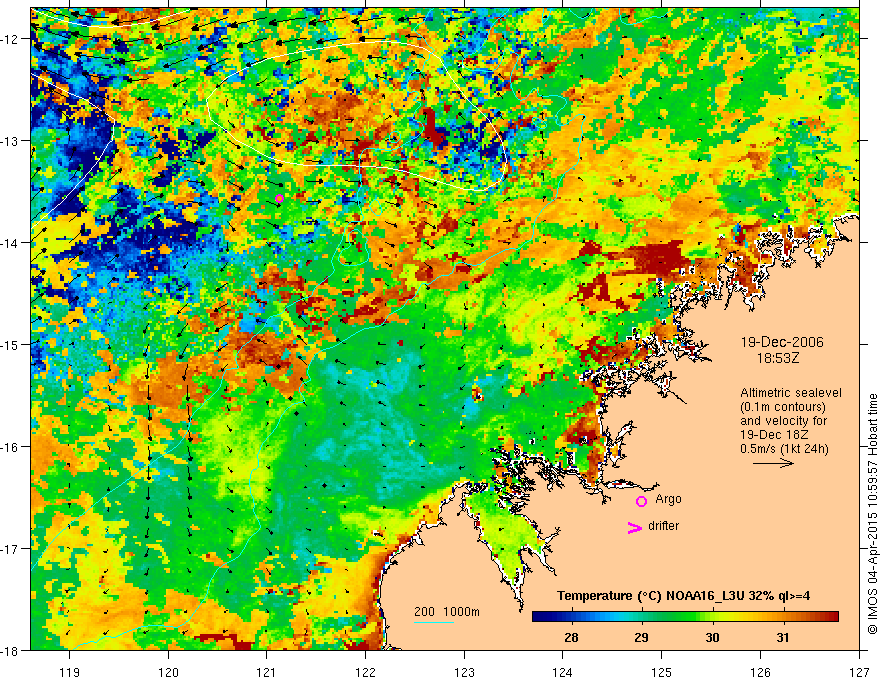Click the "200 1000m" depth label

447,612
